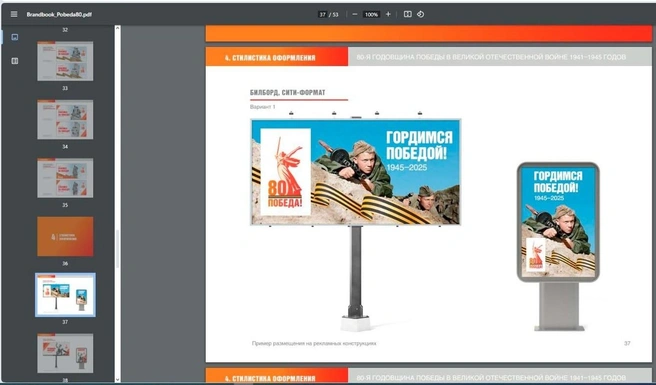Rotate the document with the rotate icon

[x=420, y=14]
